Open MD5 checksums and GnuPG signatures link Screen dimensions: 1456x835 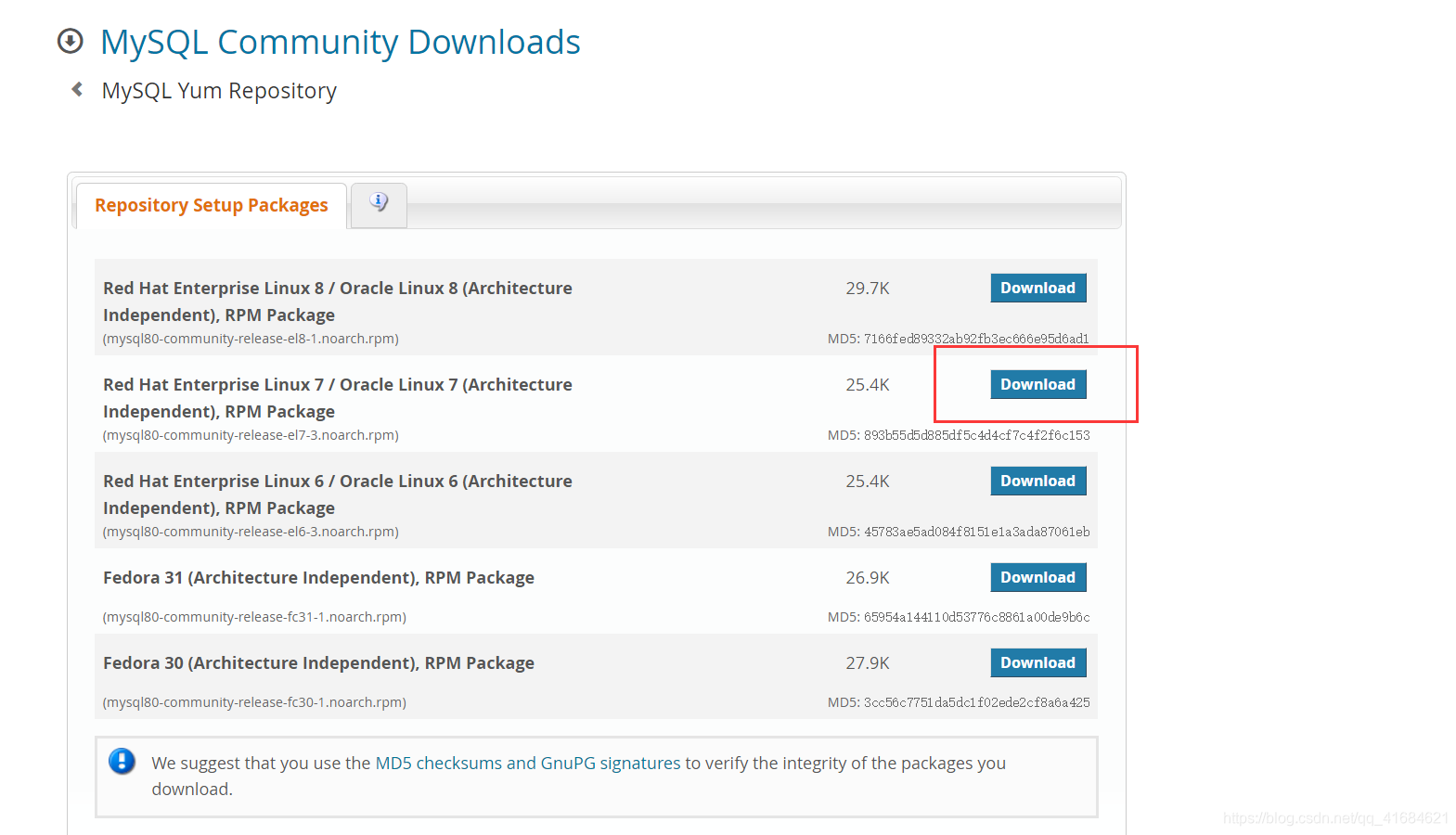(528, 763)
